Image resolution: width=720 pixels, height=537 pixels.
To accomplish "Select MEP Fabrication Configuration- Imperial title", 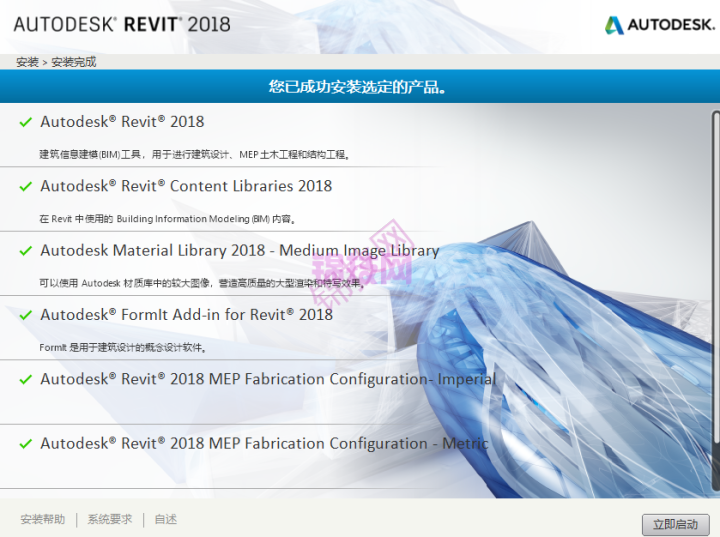I will pos(269,379).
